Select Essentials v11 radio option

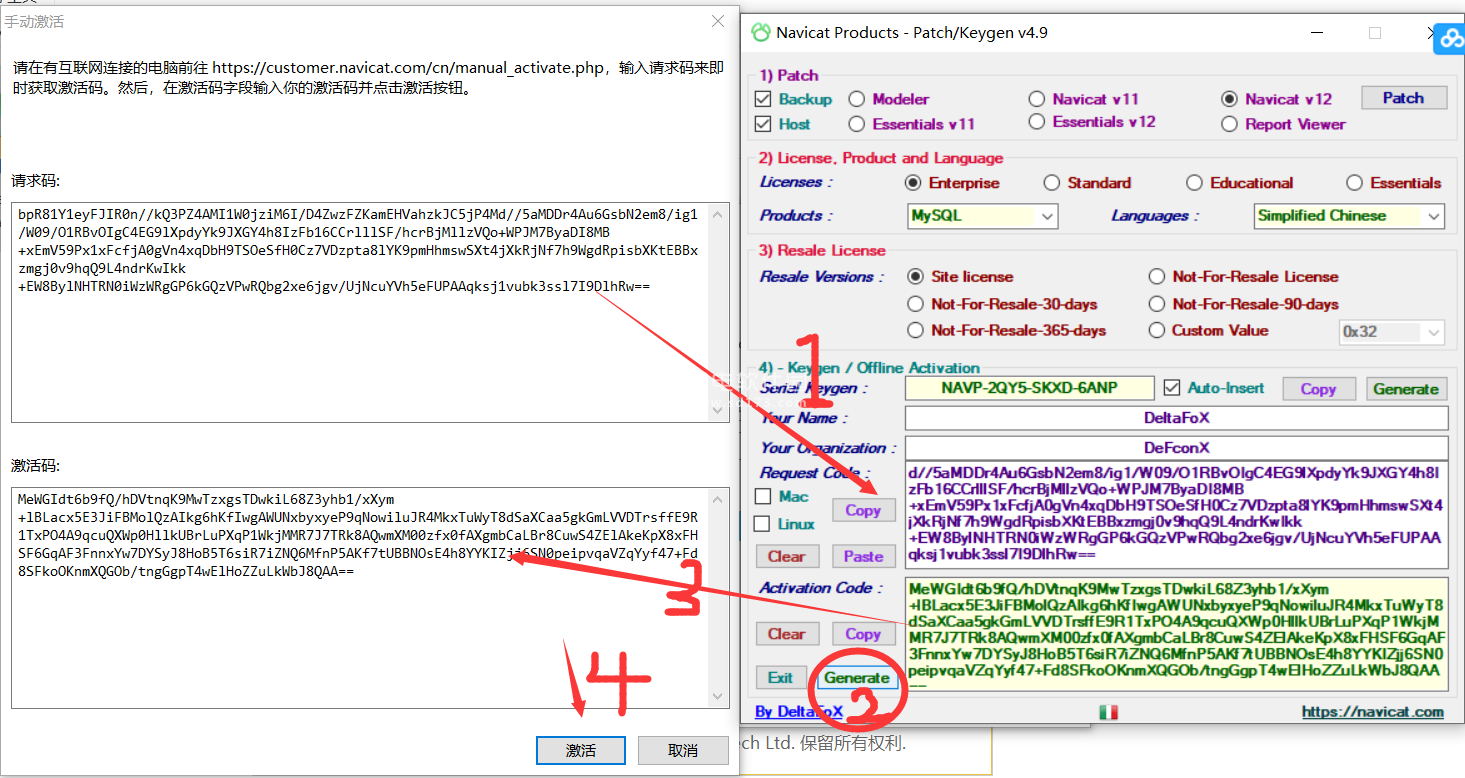coord(857,124)
